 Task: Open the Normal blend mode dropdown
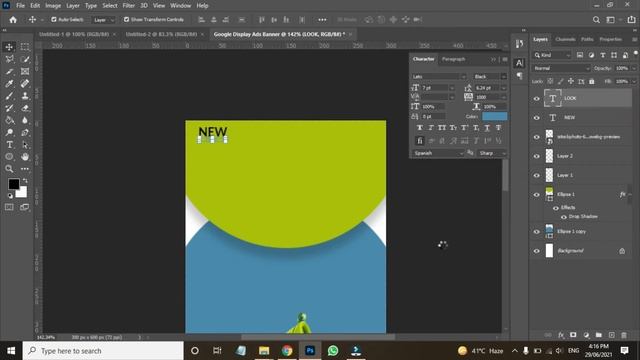[x=561, y=69]
